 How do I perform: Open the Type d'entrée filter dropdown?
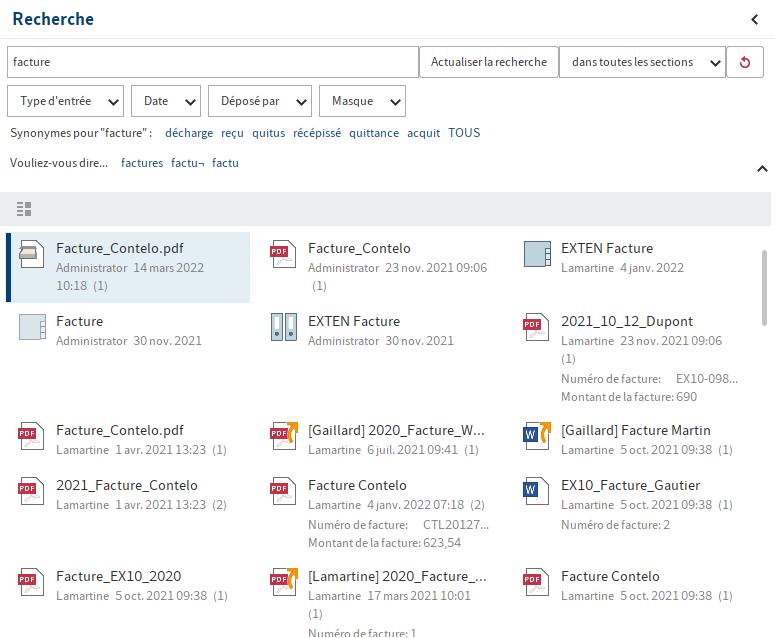tap(65, 101)
